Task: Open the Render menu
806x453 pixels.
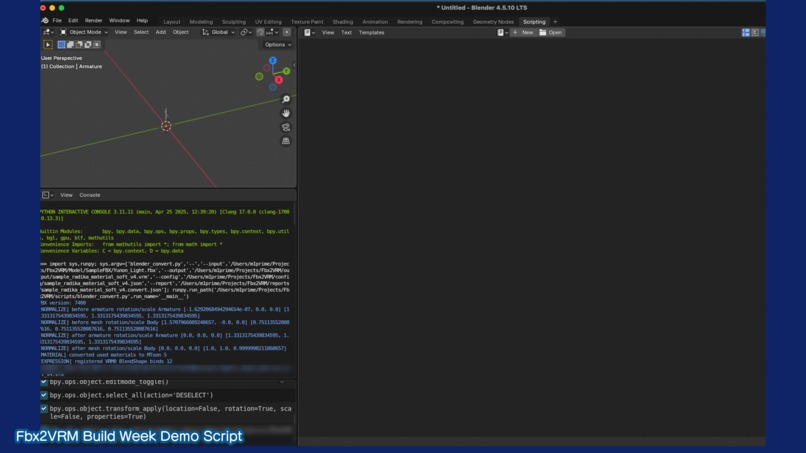Action: pyautogui.click(x=94, y=21)
